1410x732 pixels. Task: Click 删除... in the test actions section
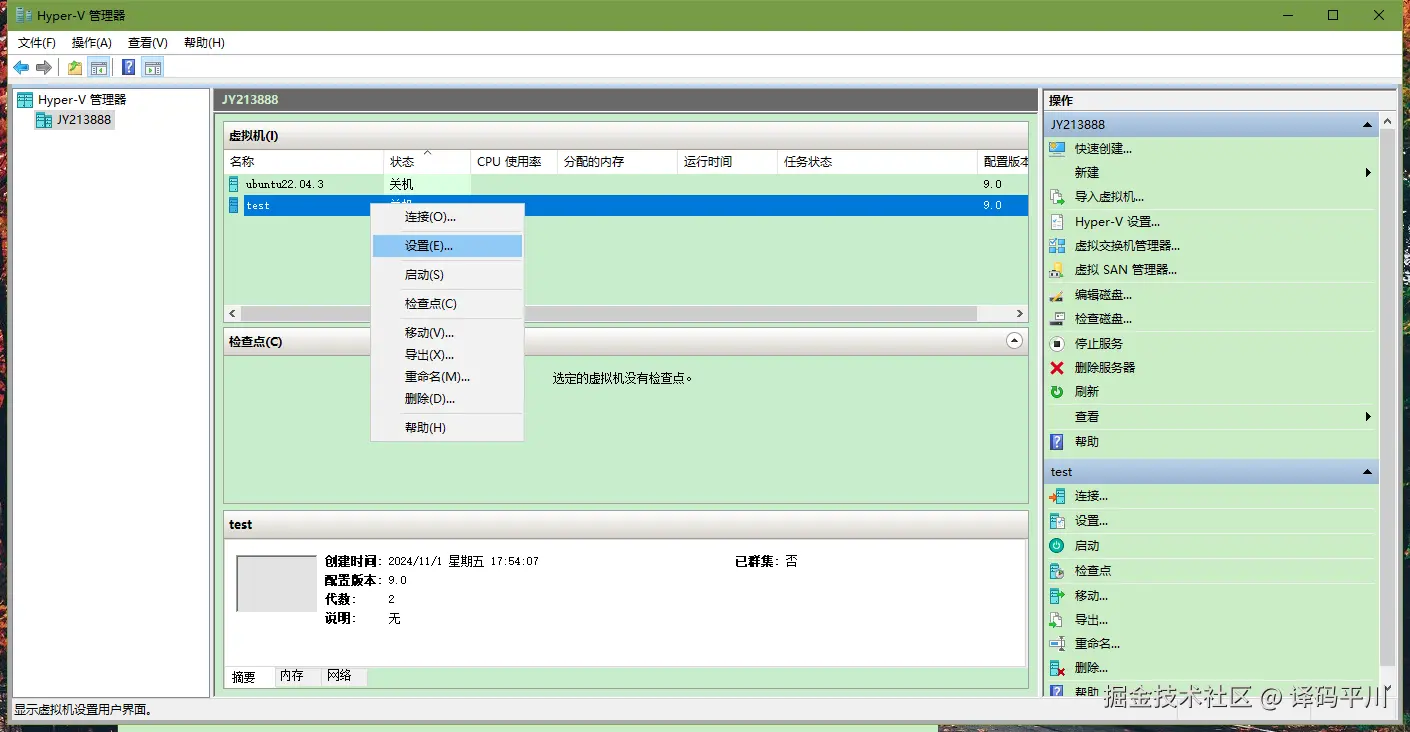pyautogui.click(x=1091, y=668)
